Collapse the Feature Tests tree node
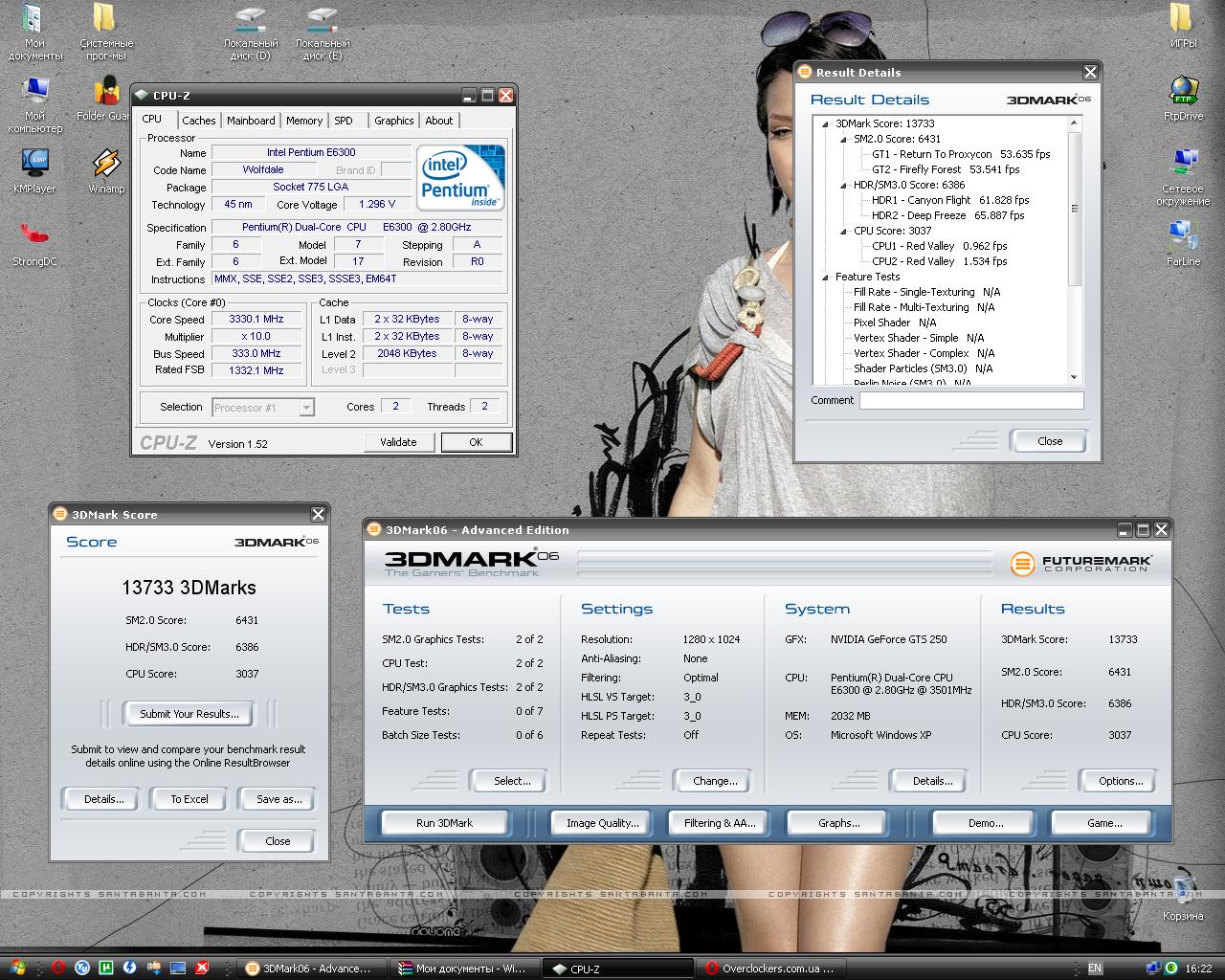This screenshot has height=980, width=1225. 826,277
